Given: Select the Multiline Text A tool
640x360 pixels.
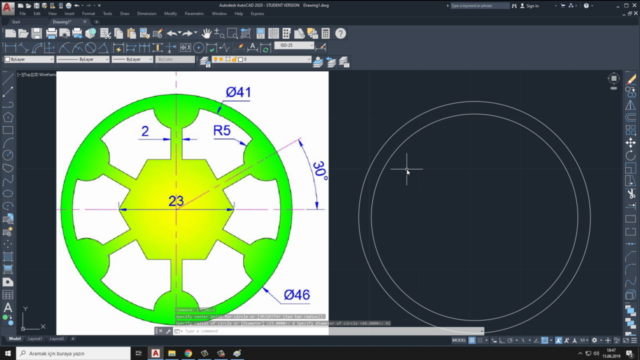Looking at the screenshot, I should pos(8,307).
